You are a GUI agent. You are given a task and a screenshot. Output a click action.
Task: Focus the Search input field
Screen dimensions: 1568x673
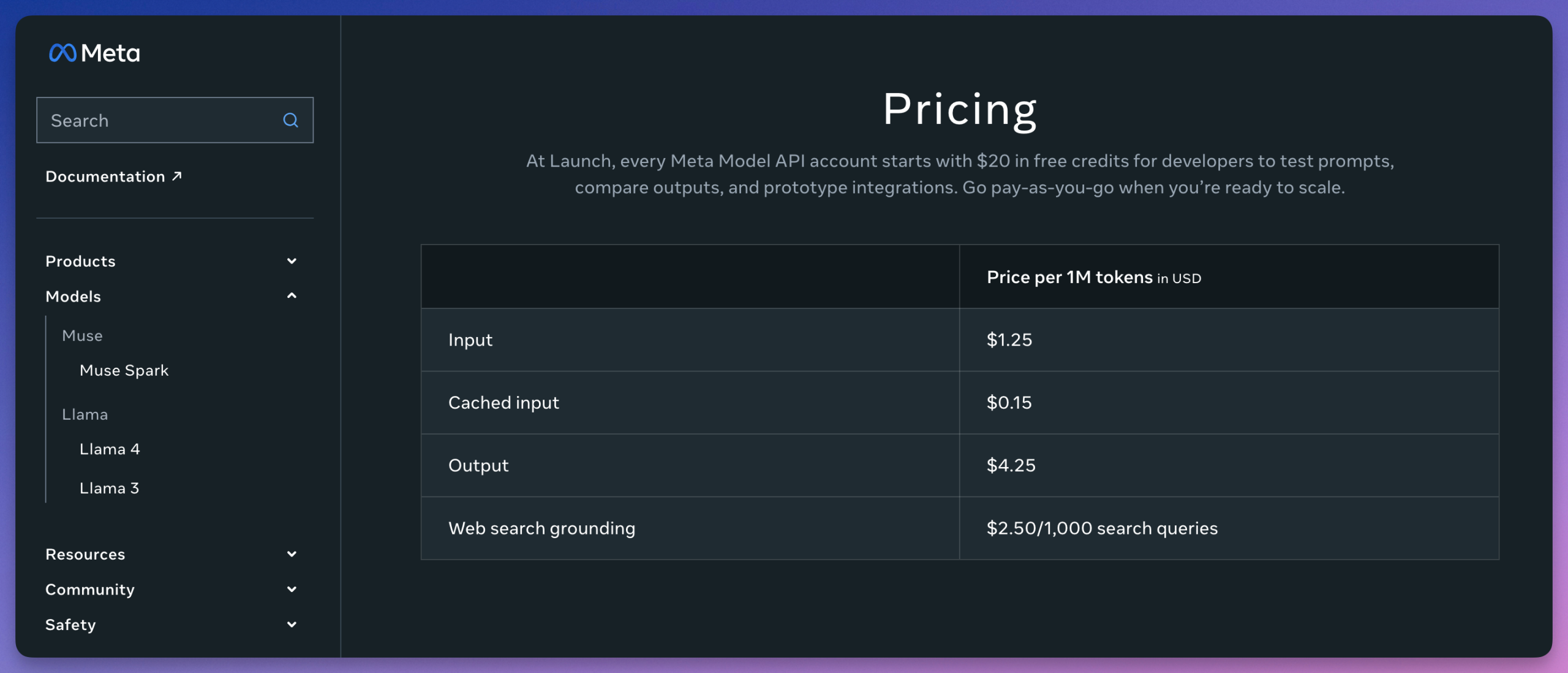click(x=175, y=120)
